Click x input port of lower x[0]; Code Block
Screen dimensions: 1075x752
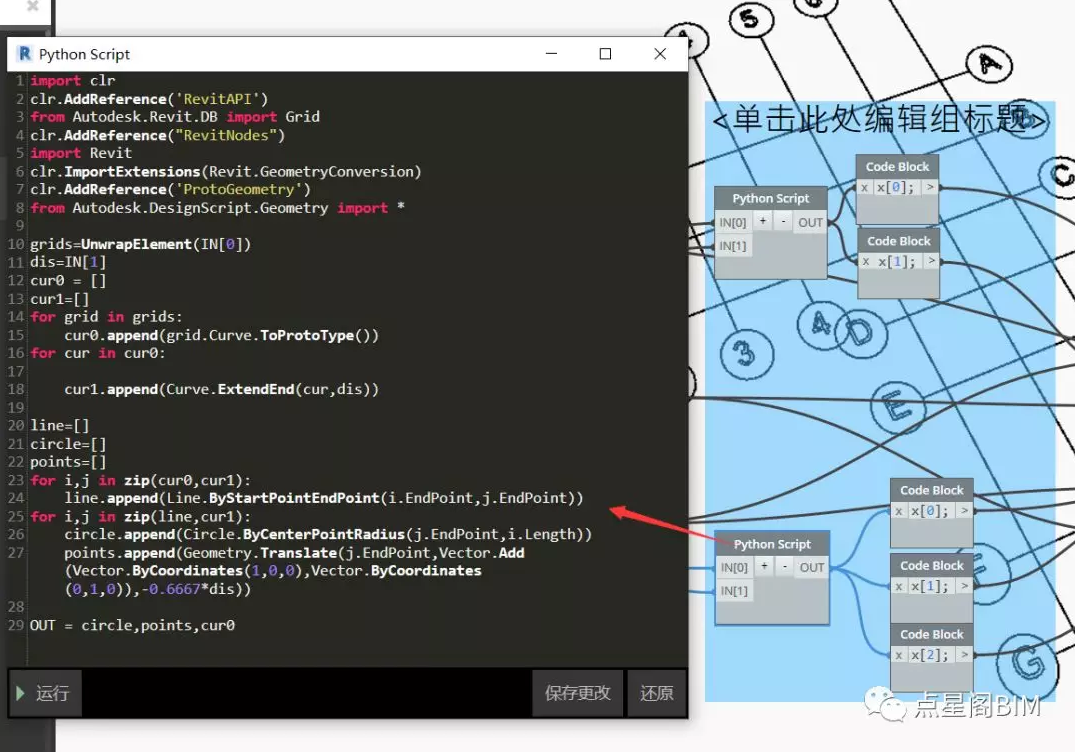coord(899,511)
